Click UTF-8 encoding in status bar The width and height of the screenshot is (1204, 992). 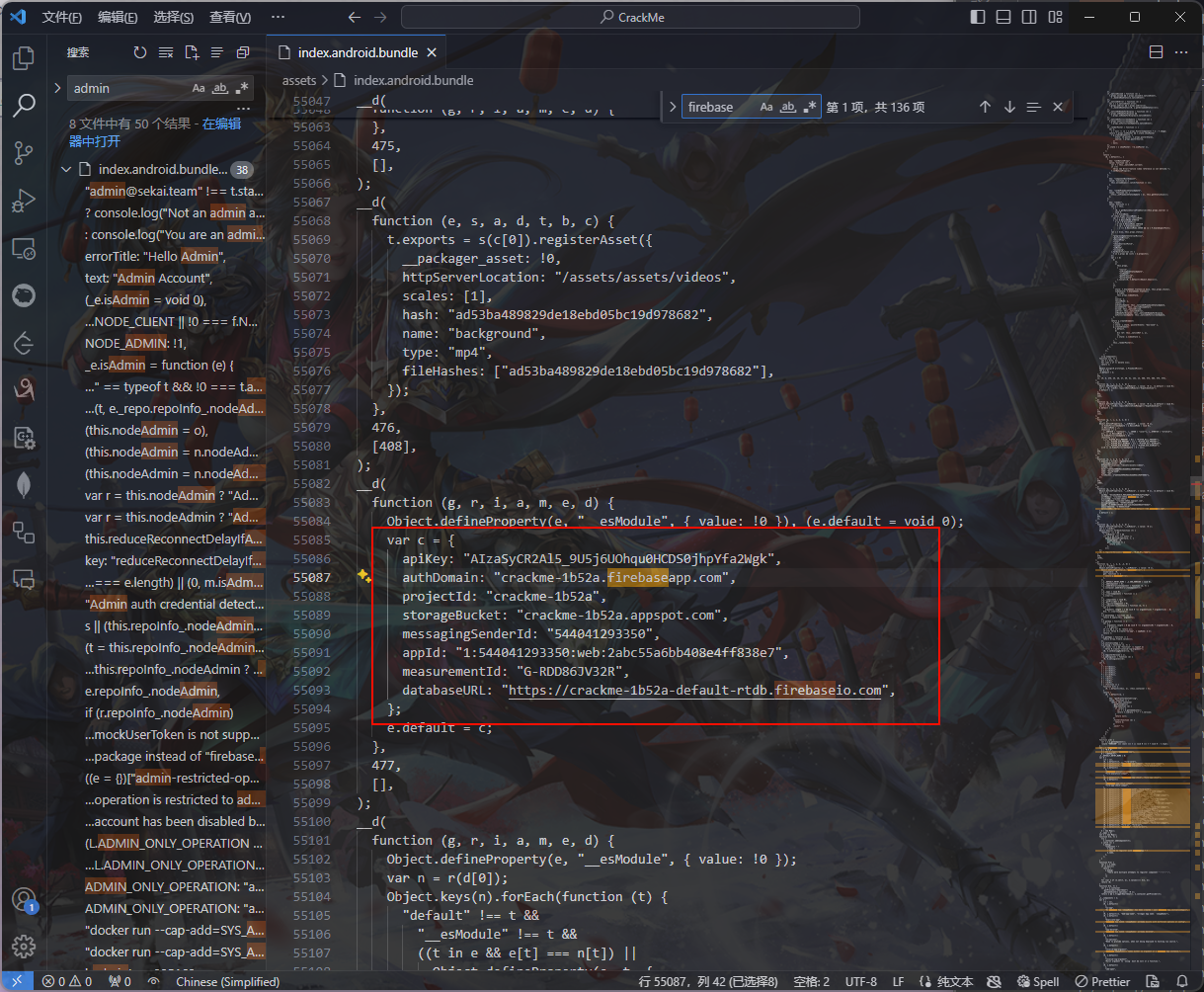click(x=860, y=981)
